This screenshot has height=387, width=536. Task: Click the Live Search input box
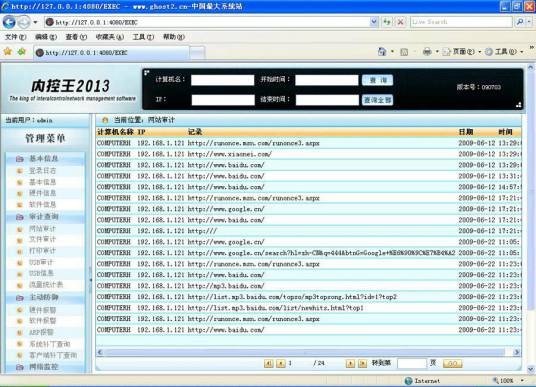point(461,22)
